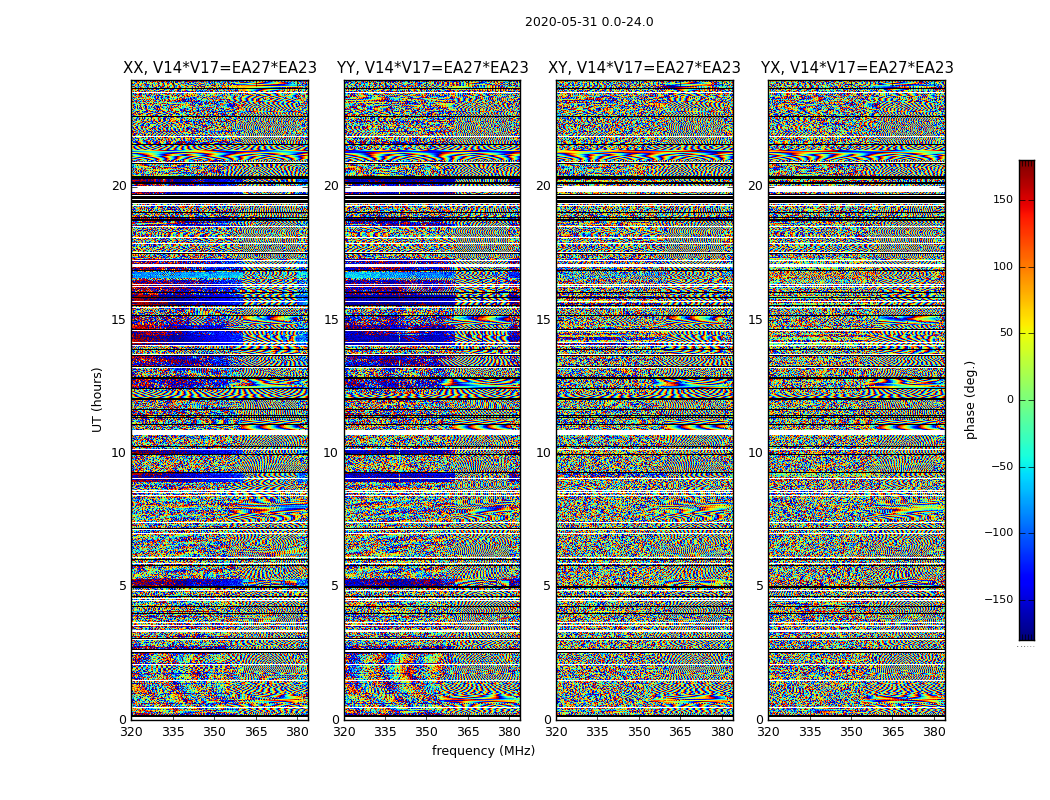This screenshot has width=1050, height=800.
Task: Click the "10" UT tick on YX panel
Action: tap(756, 453)
